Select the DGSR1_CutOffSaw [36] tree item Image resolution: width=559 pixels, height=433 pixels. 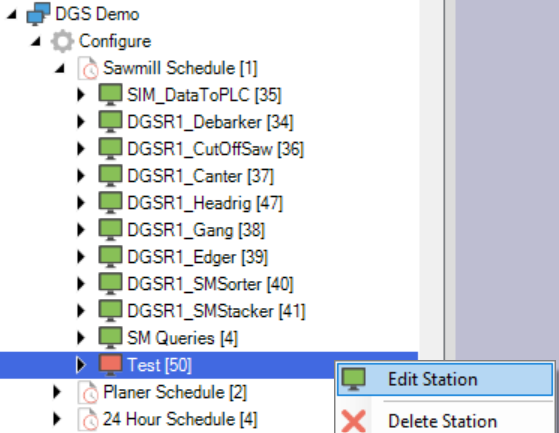click(x=215, y=149)
